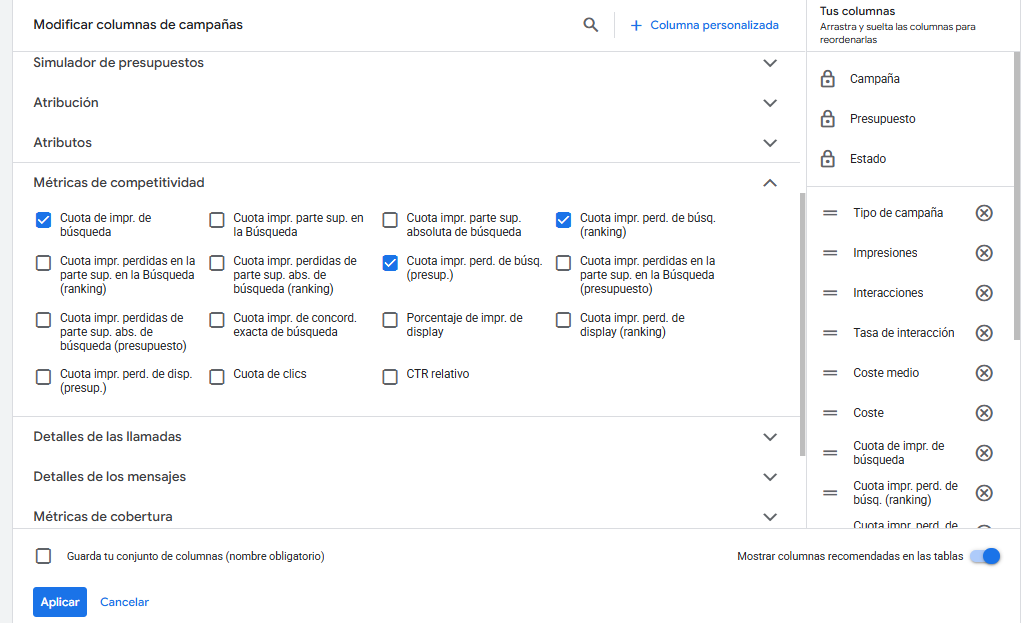Check CTR relativo
This screenshot has height=623, width=1021.
coord(390,377)
